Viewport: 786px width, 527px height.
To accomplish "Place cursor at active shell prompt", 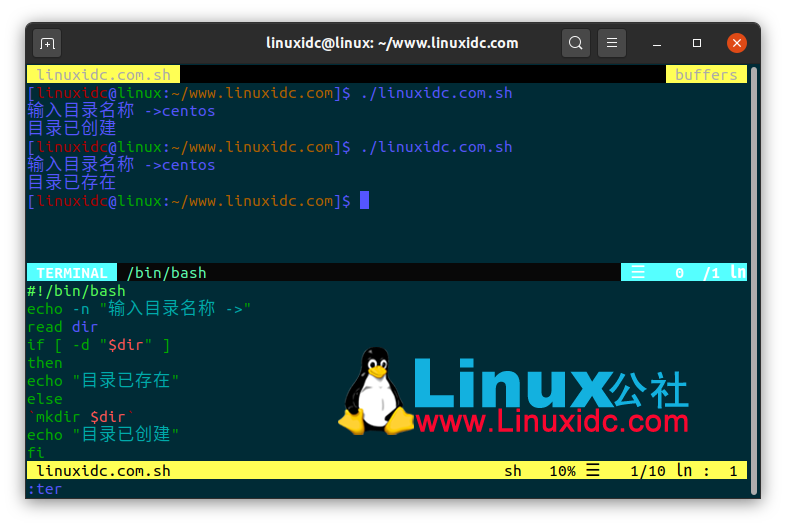I will (x=364, y=200).
